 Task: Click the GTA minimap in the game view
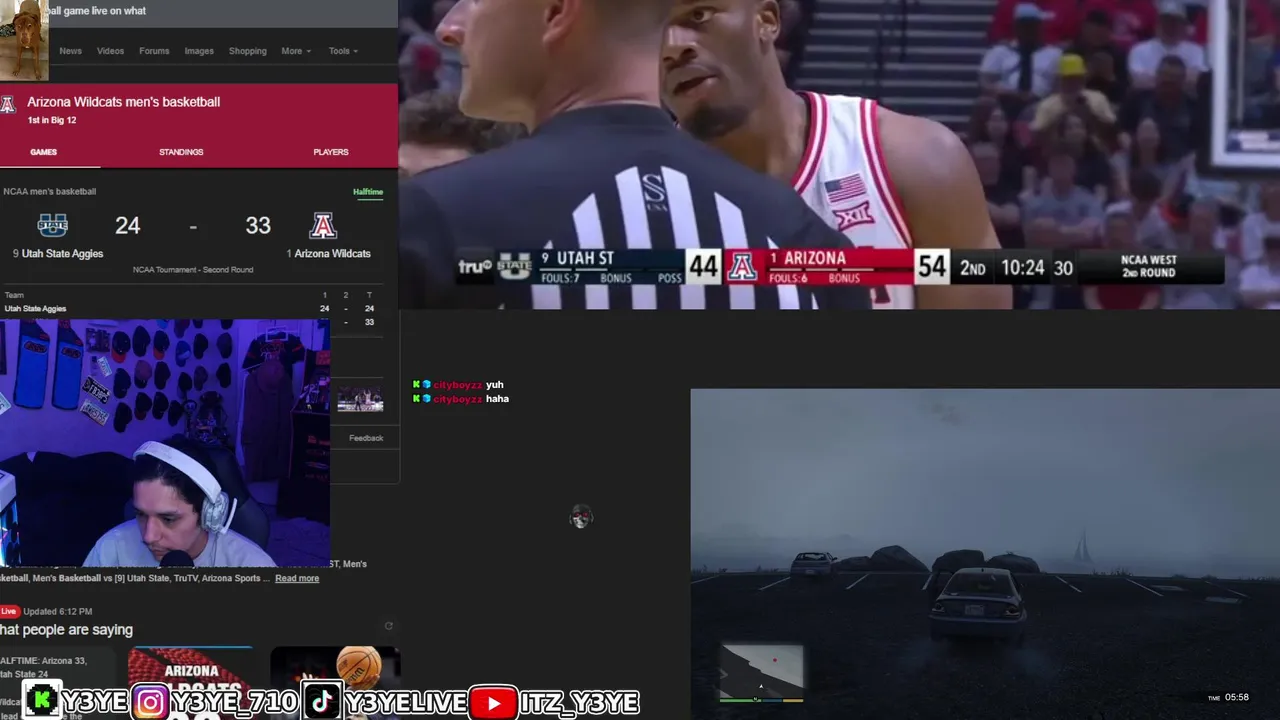[x=762, y=672]
